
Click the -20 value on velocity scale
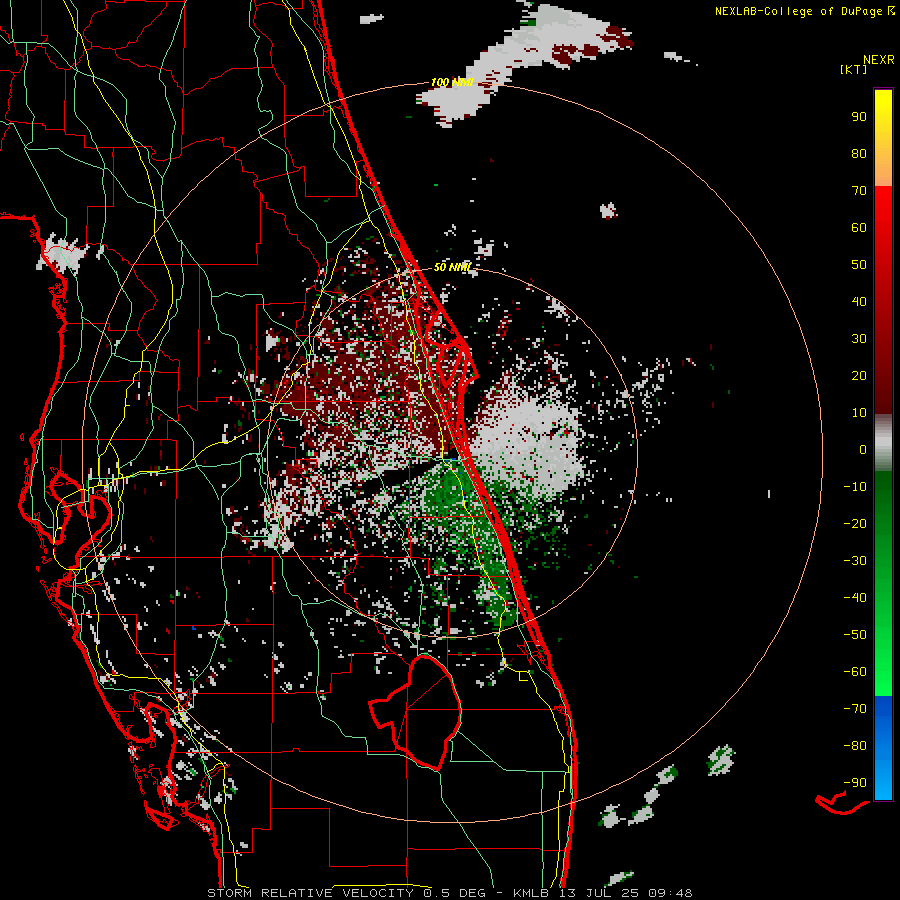point(855,524)
